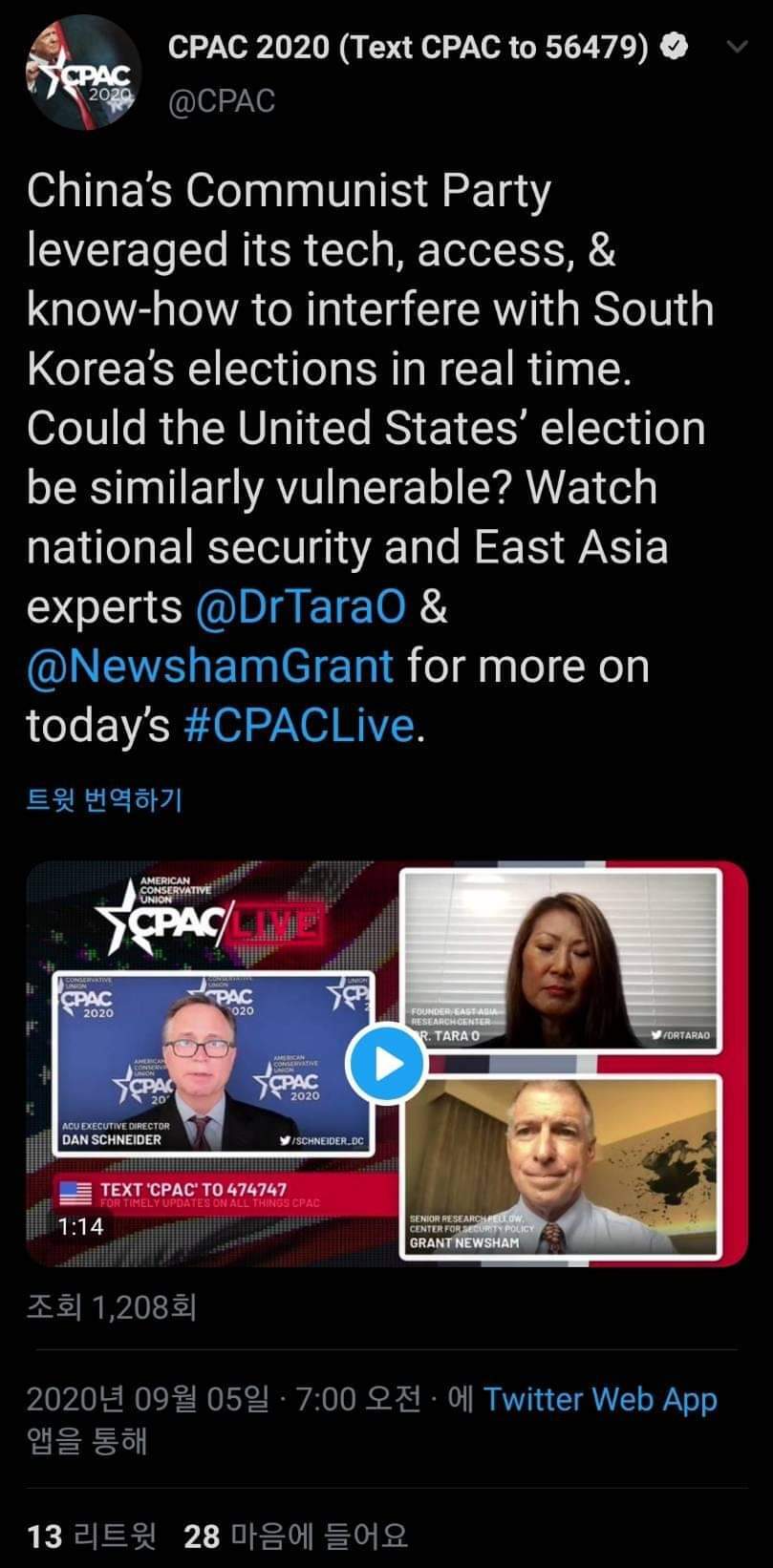The width and height of the screenshot is (773, 1568).
Task: Expand the tweet options chevron
Action: [x=739, y=46]
